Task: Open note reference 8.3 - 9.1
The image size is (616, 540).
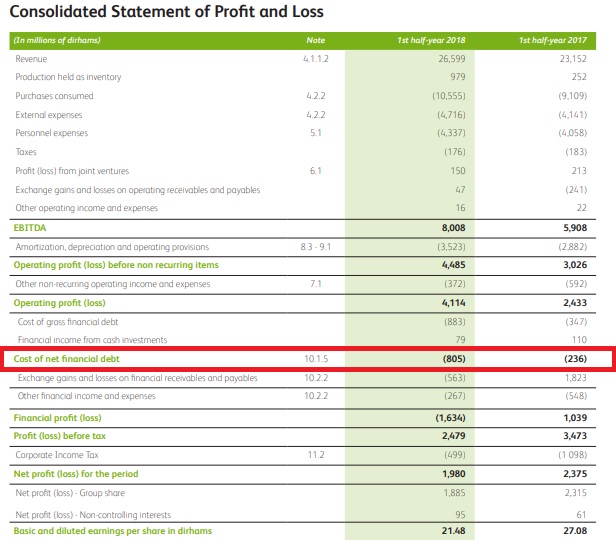Action: point(316,246)
